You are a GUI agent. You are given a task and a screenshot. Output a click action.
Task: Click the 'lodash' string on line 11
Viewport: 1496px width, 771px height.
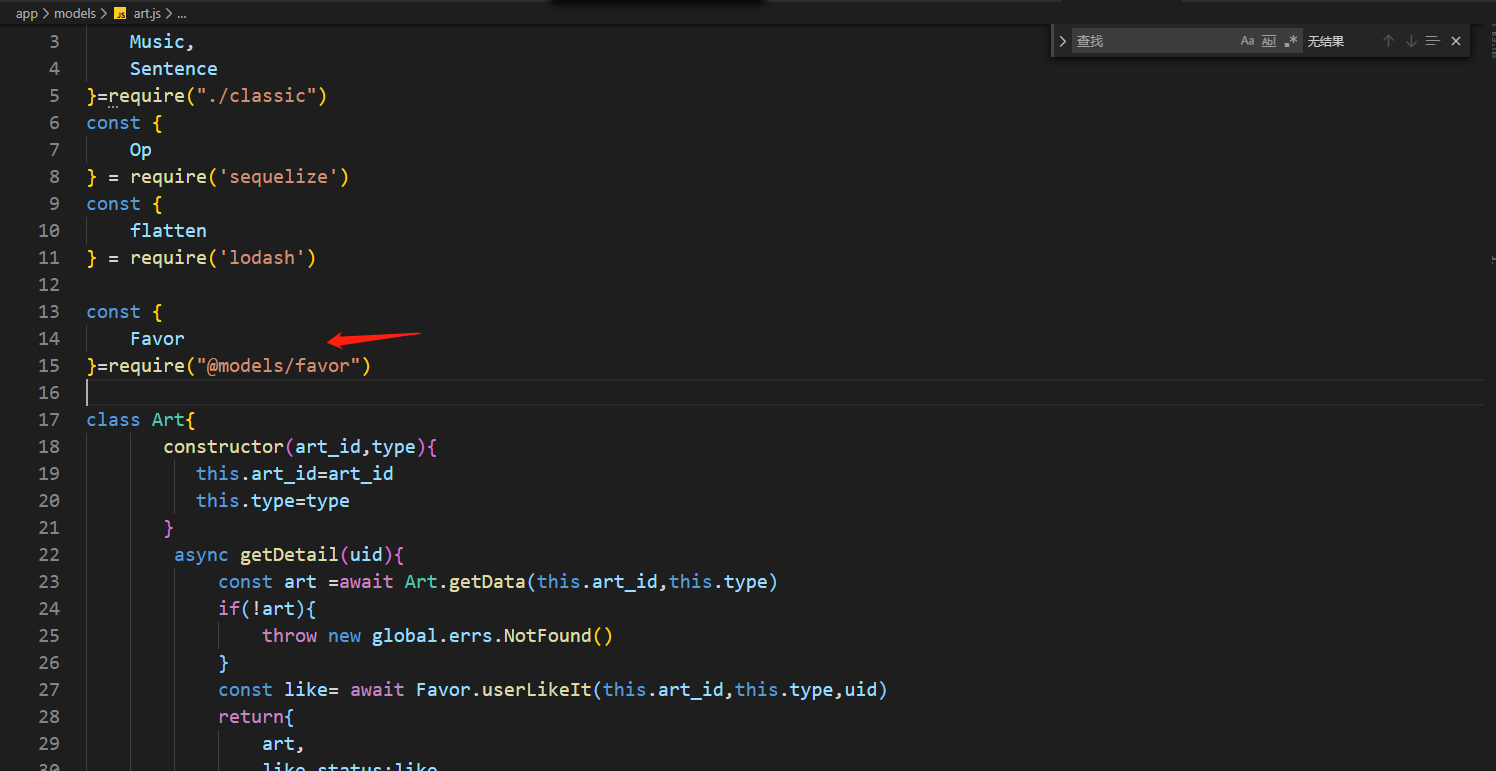(x=262, y=257)
